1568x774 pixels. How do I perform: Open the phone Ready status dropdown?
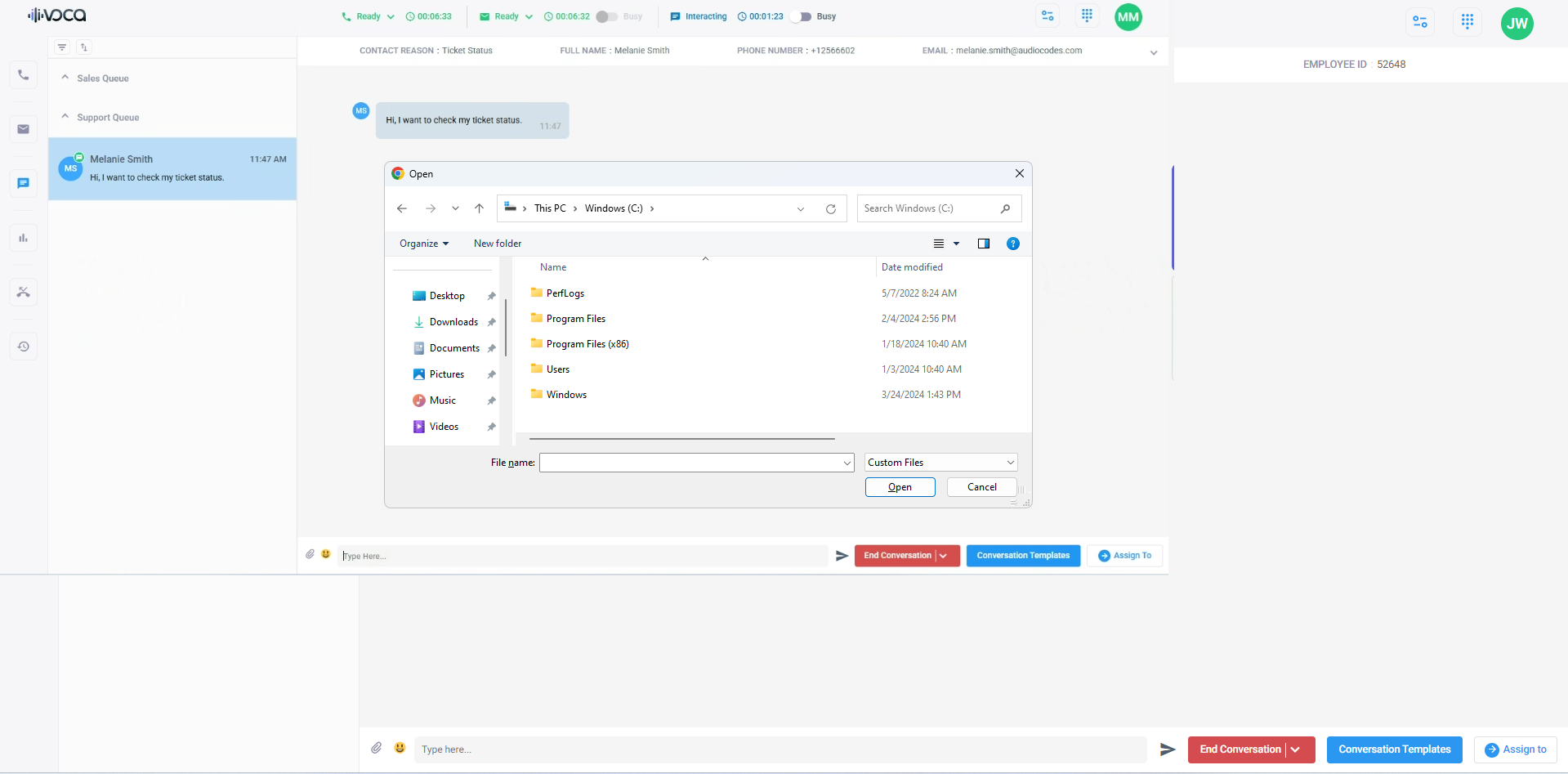[391, 16]
